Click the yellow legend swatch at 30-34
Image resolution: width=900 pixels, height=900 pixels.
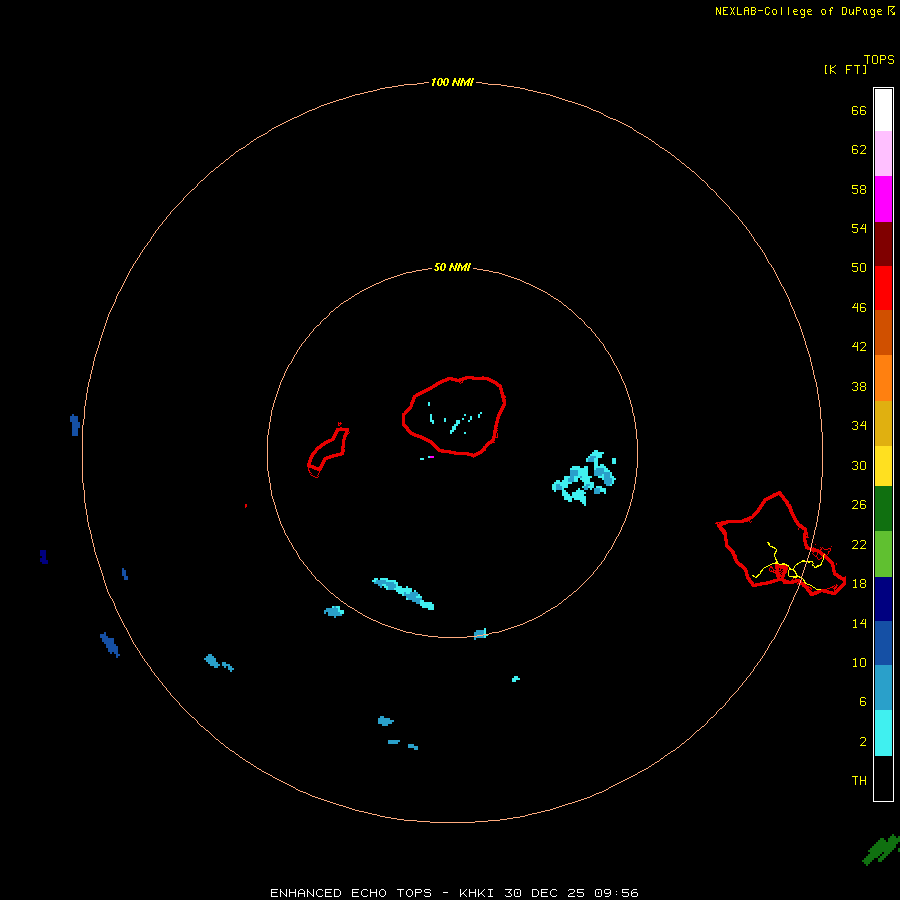(x=883, y=466)
